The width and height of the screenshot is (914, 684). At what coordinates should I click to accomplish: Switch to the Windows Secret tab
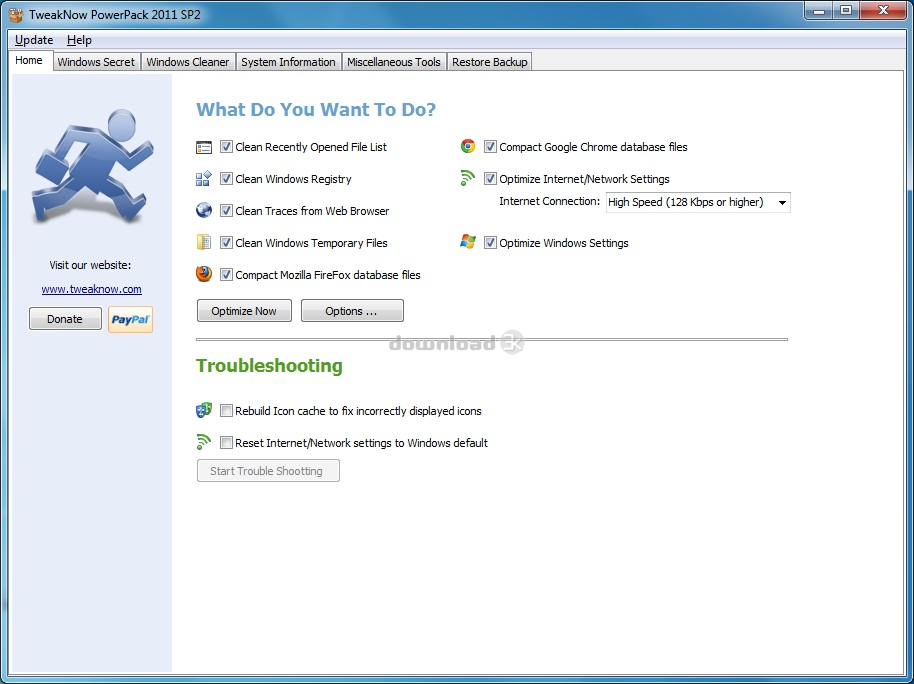96,62
